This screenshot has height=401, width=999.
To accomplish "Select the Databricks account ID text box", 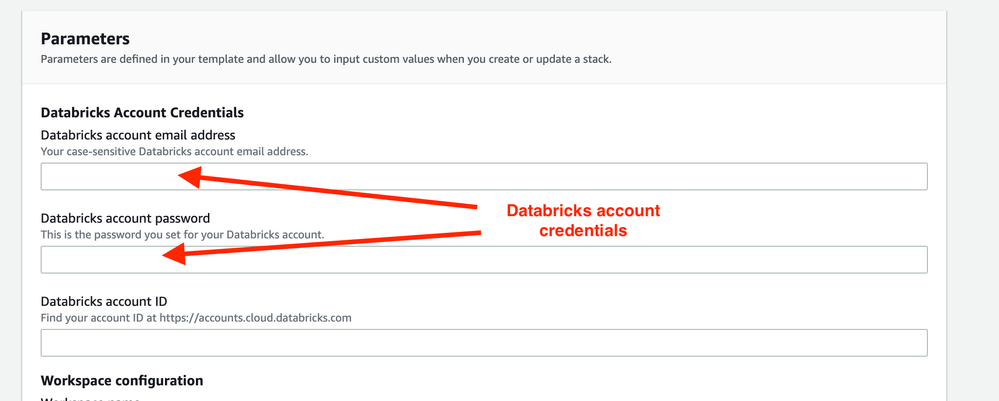I will click(484, 342).
